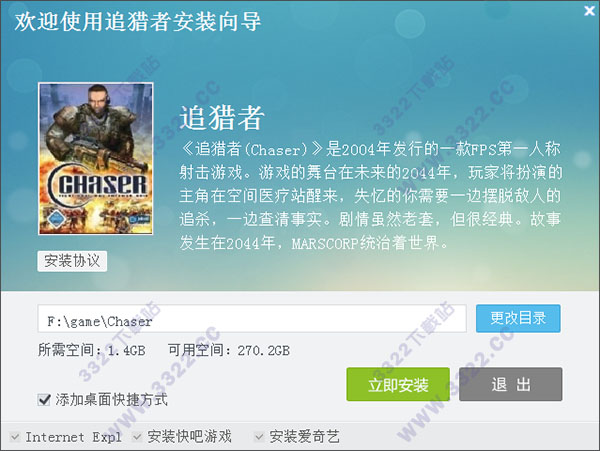Viewport: 600px width, 451px height.
Task: Click the 添加桌面快捷方式 label text
Action: pos(111,400)
